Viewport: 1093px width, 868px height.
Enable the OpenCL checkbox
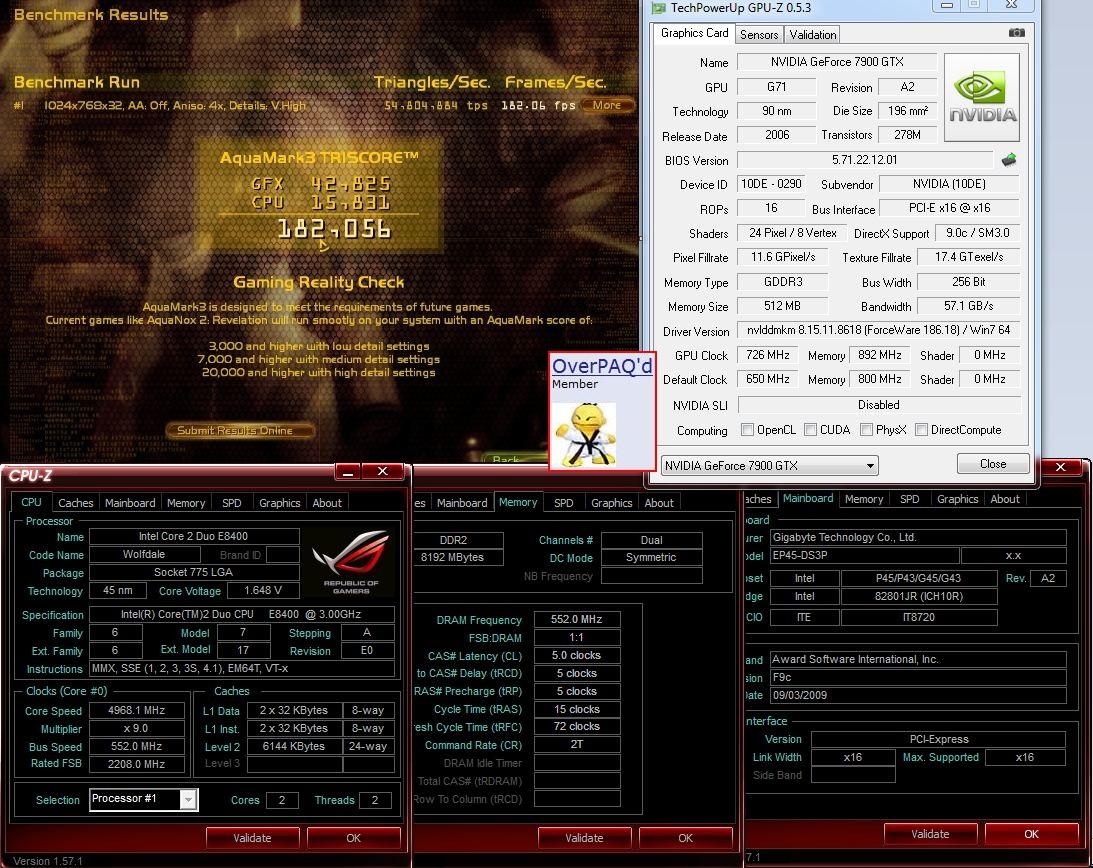pyautogui.click(x=747, y=429)
